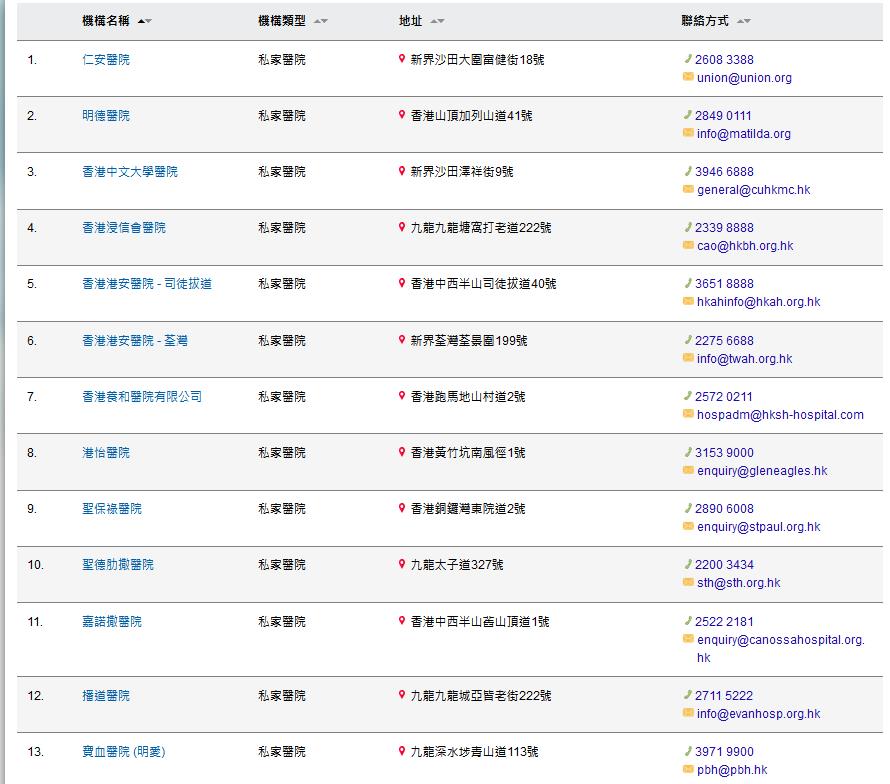This screenshot has width=890, height=784.
Task: Click map pin for 九龍太子道327號
Action: (x=402, y=564)
